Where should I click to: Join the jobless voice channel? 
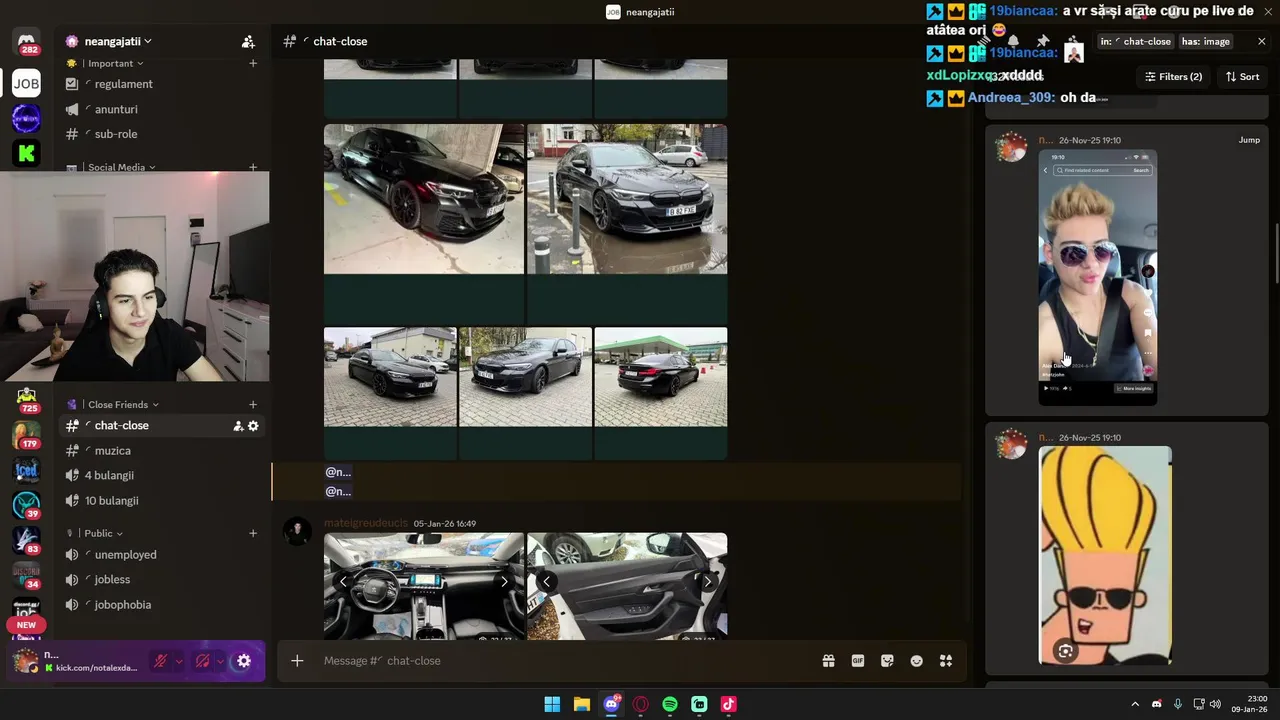[x=160, y=580]
